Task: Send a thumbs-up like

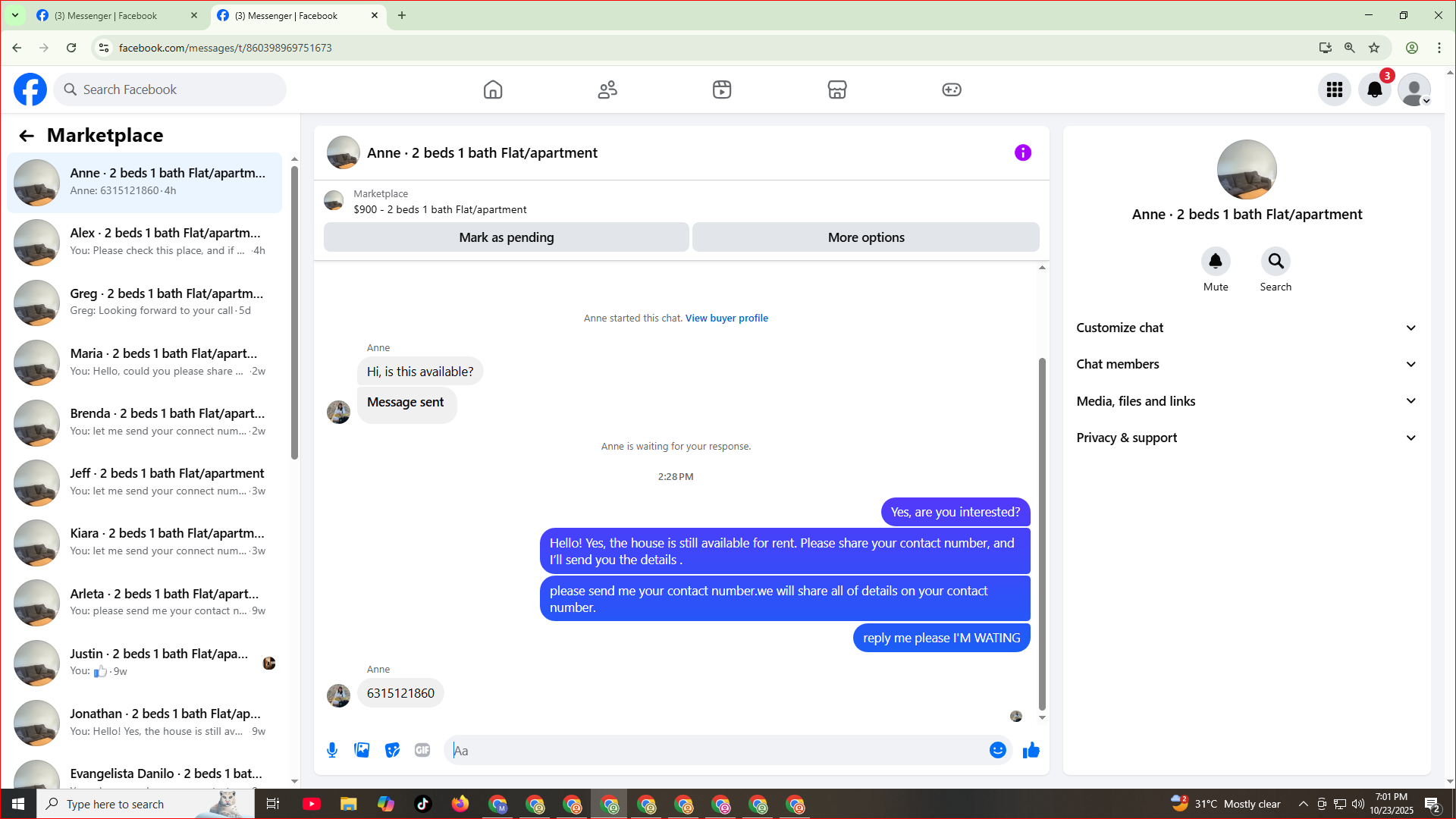Action: [1031, 750]
